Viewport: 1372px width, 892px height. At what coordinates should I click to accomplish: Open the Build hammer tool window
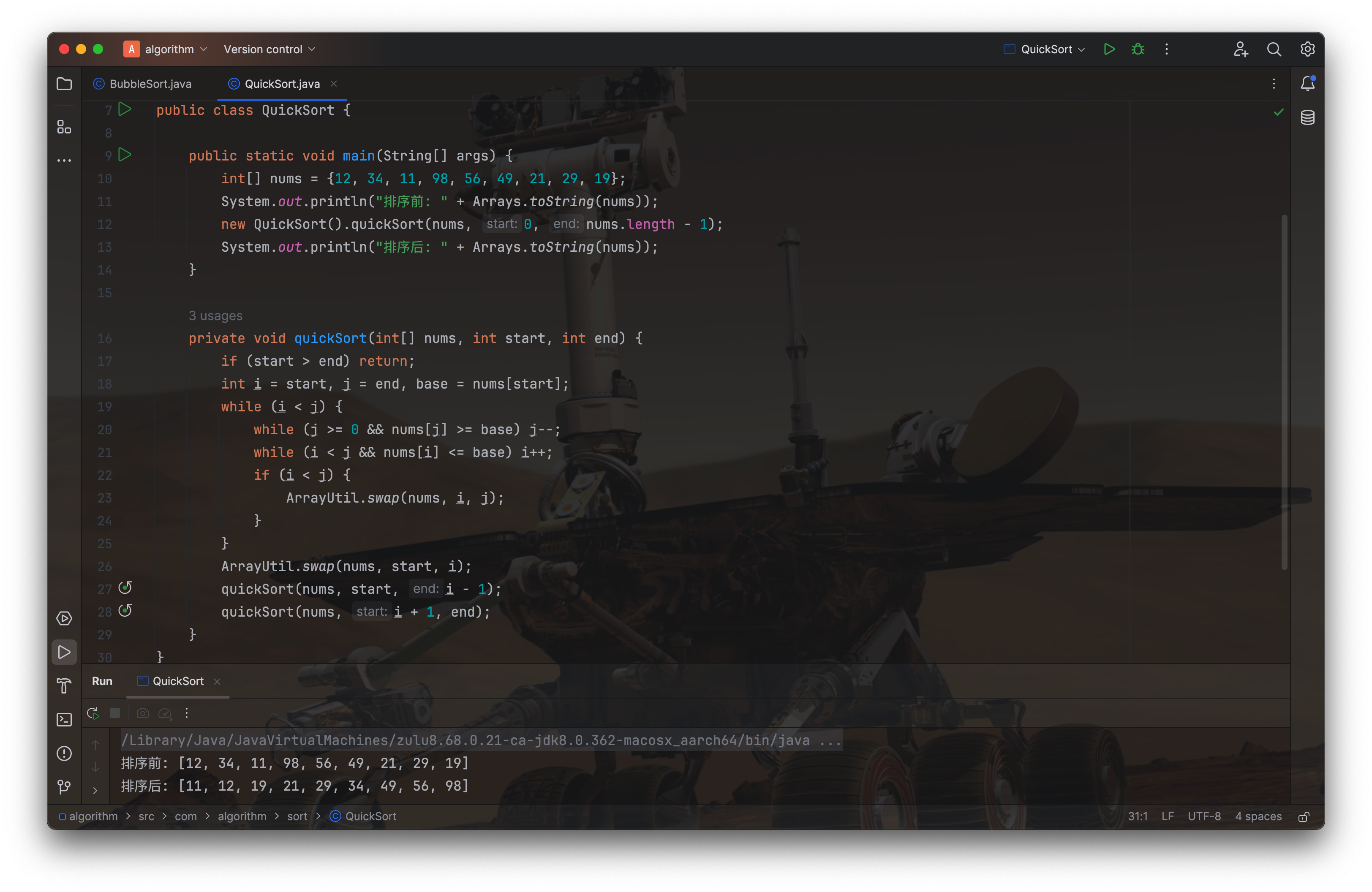pos(64,686)
